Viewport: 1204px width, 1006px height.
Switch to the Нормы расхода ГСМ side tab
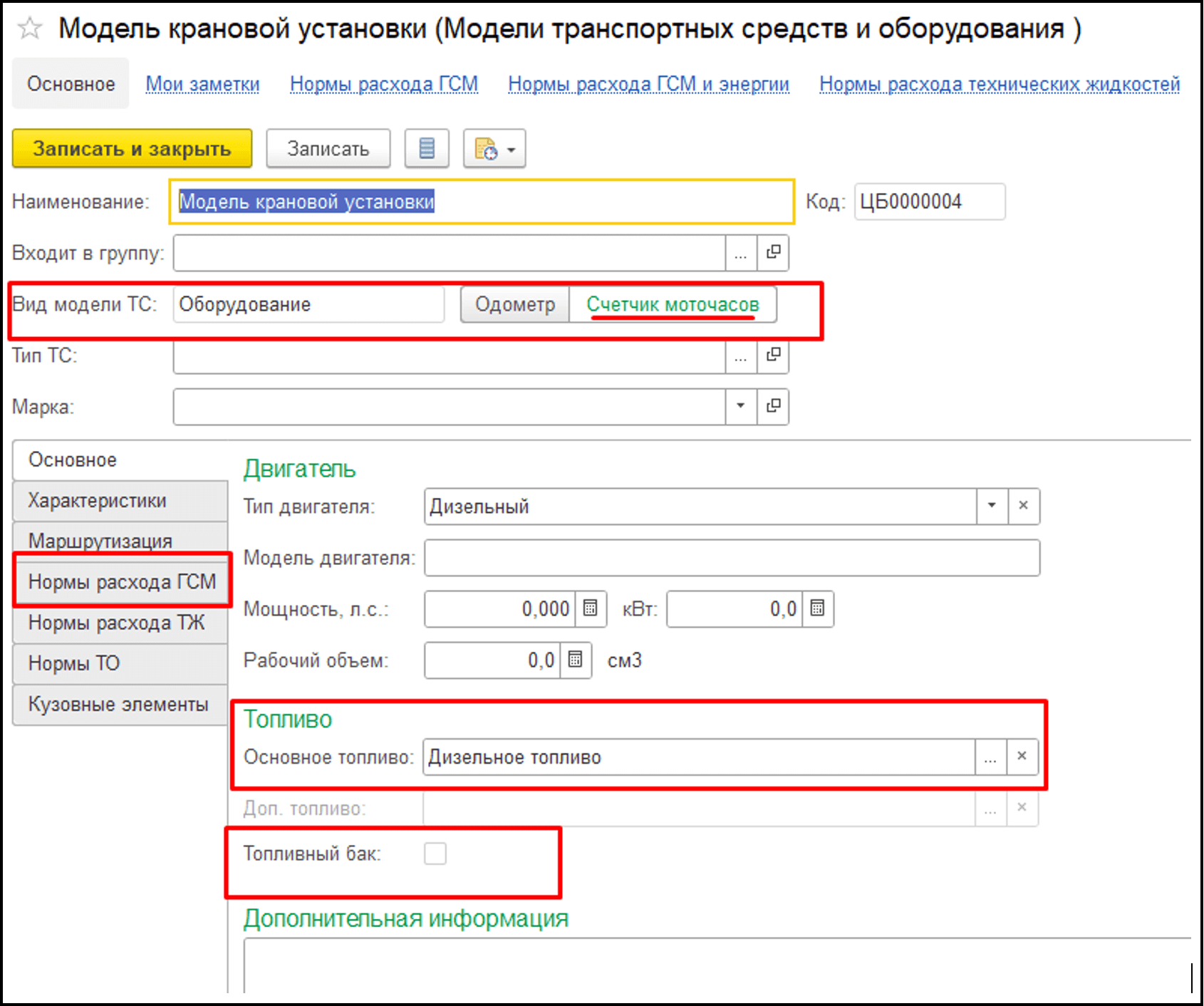[122, 582]
